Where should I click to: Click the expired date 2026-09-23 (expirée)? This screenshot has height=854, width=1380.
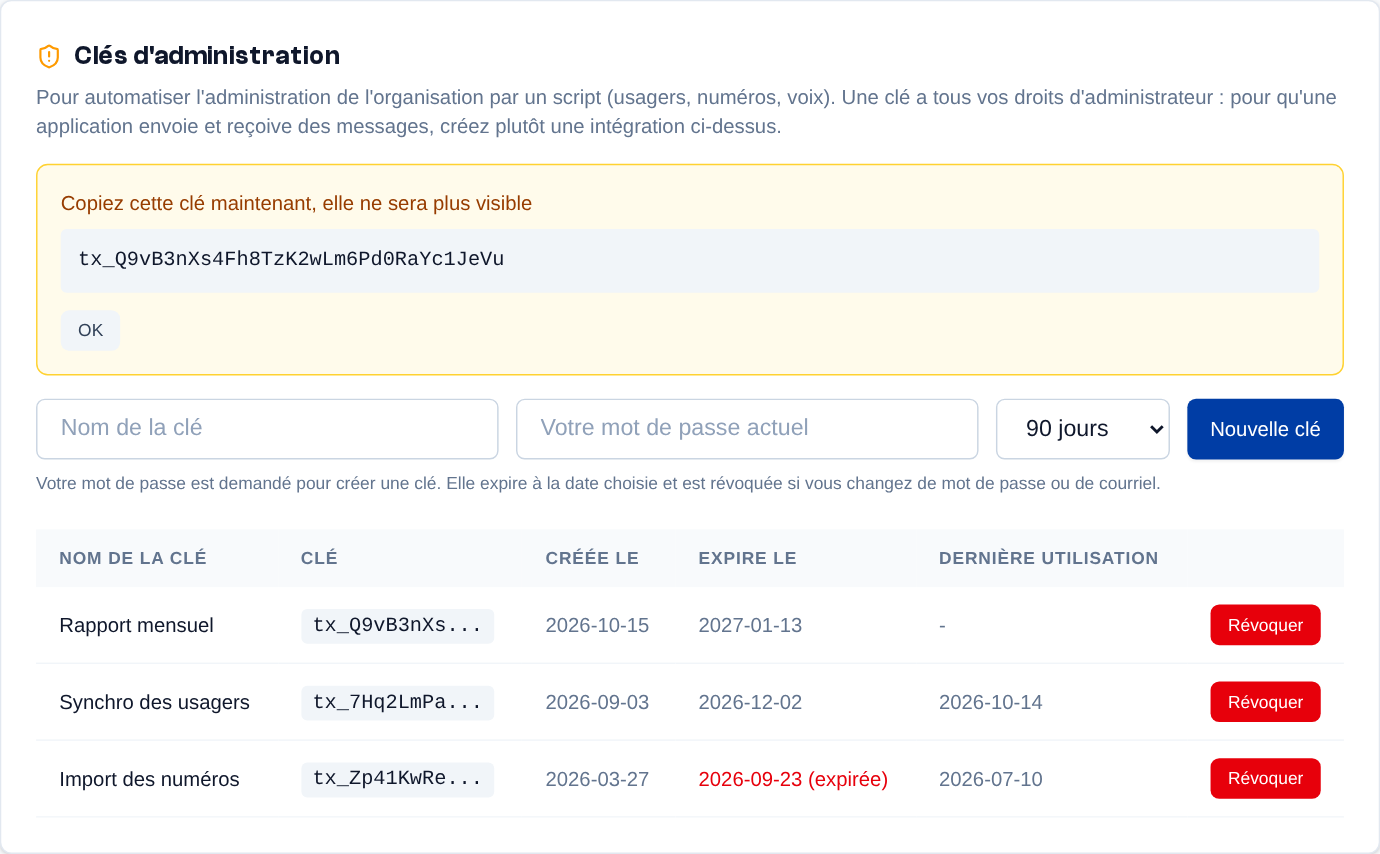(793, 780)
